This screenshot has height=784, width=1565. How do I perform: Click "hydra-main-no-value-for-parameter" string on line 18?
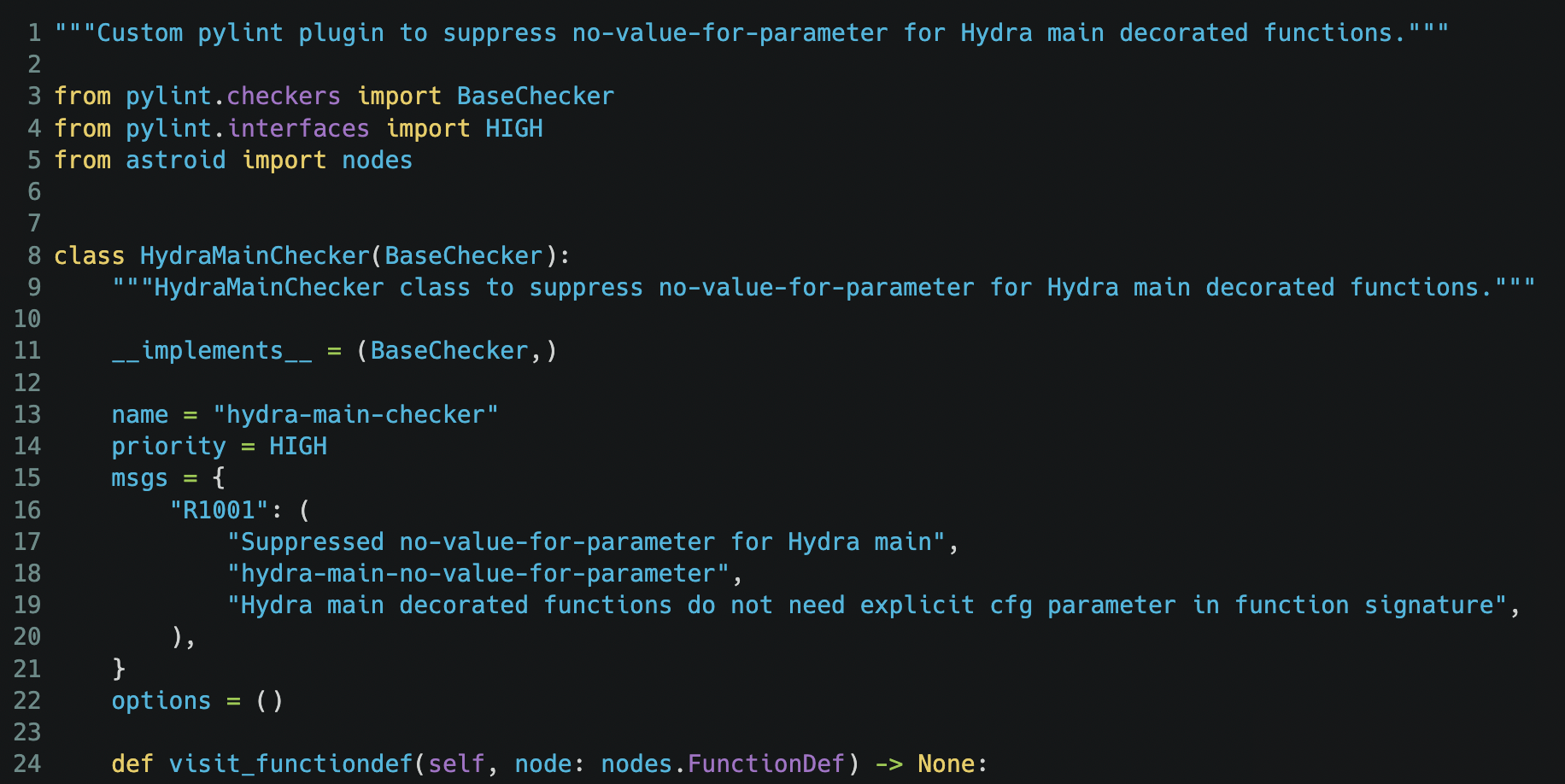(478, 573)
